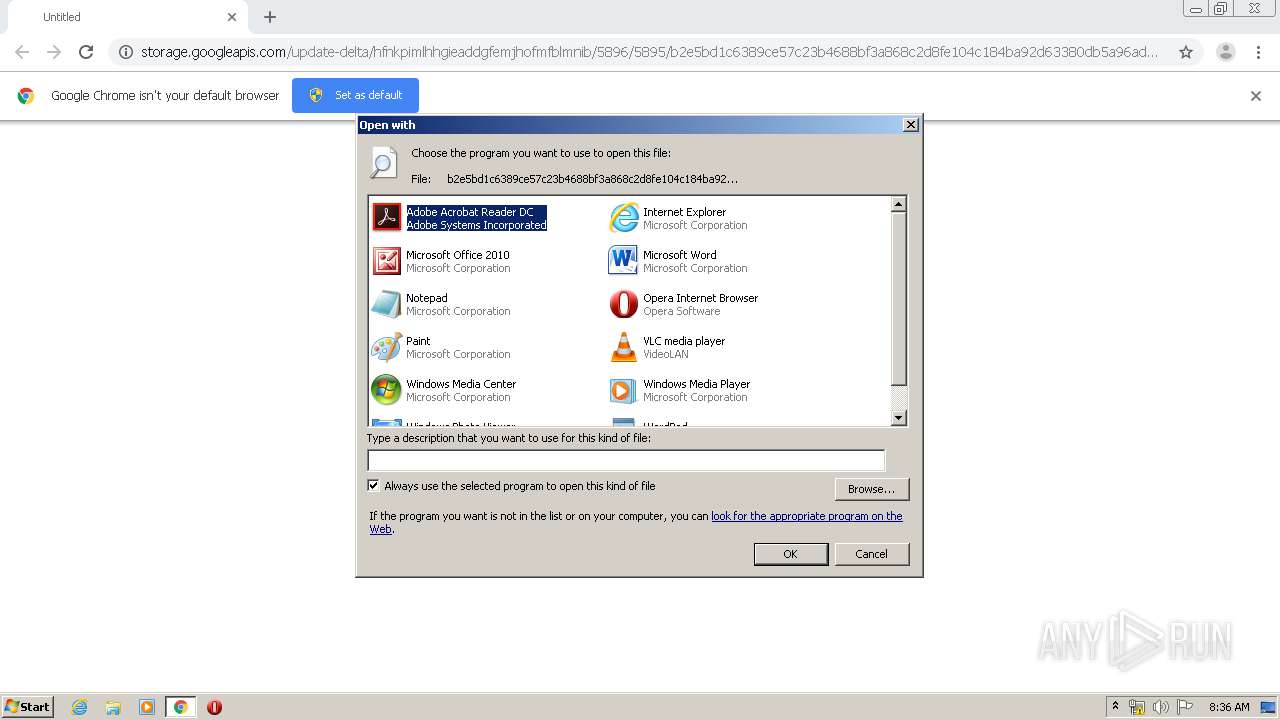Image resolution: width=1280 pixels, height=720 pixels.
Task: Show hidden system tray icons
Action: pyautogui.click(x=1115, y=707)
